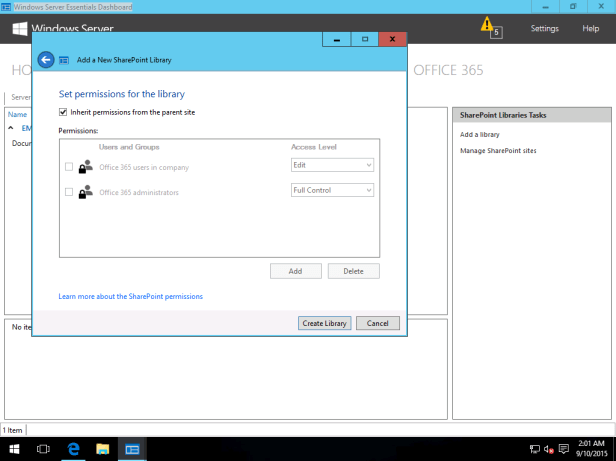Tick the Office 365 administrators checkbox
The height and width of the screenshot is (461, 616).
[x=69, y=191]
